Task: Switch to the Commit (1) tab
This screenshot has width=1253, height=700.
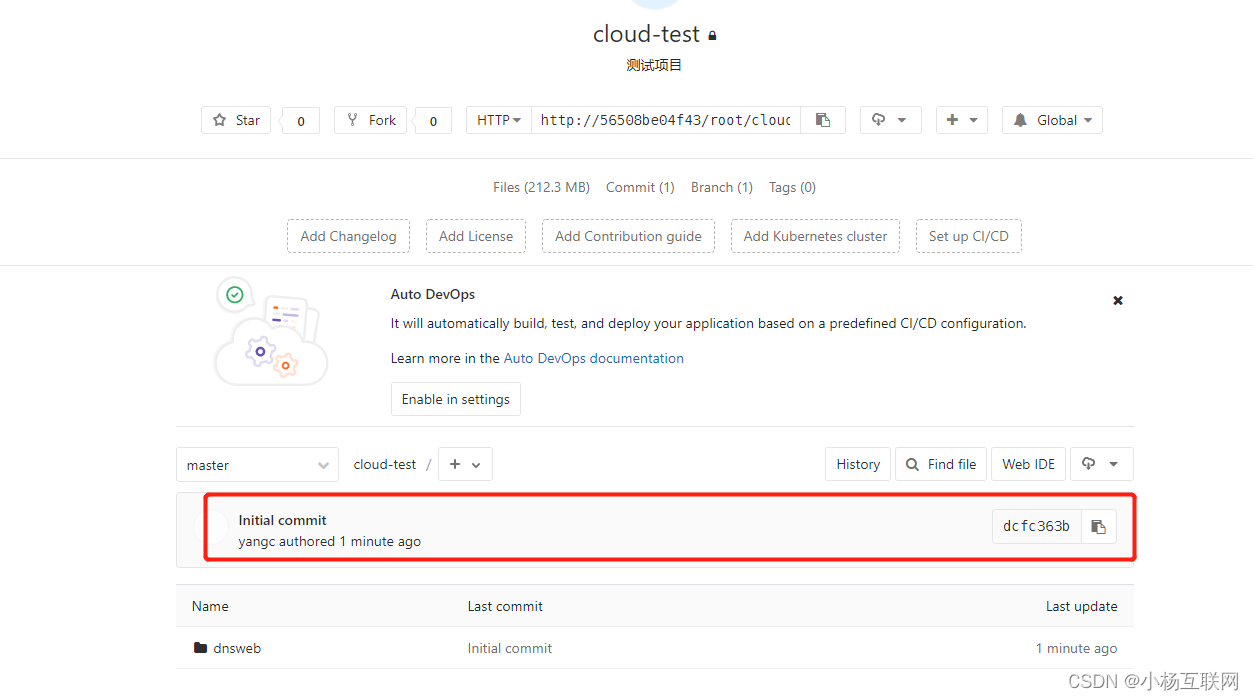Action: (x=639, y=187)
